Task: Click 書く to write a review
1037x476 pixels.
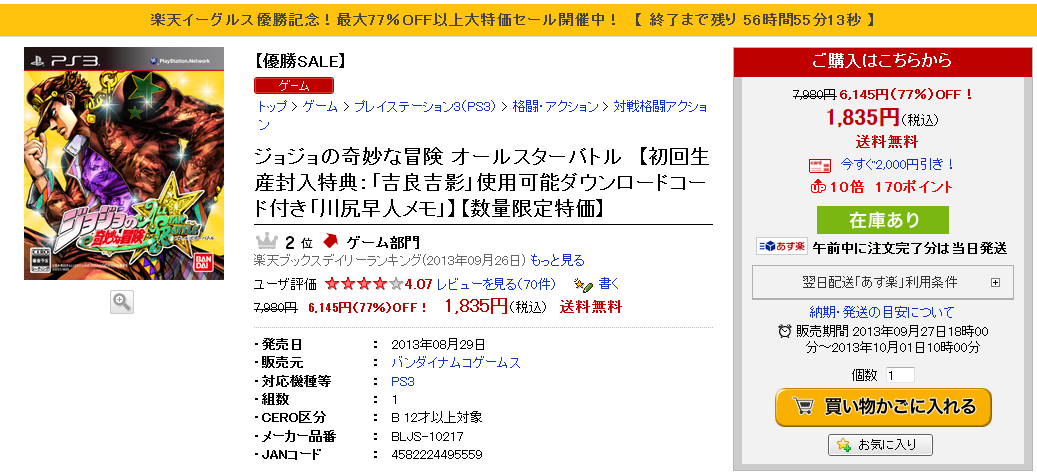Action: (608, 284)
